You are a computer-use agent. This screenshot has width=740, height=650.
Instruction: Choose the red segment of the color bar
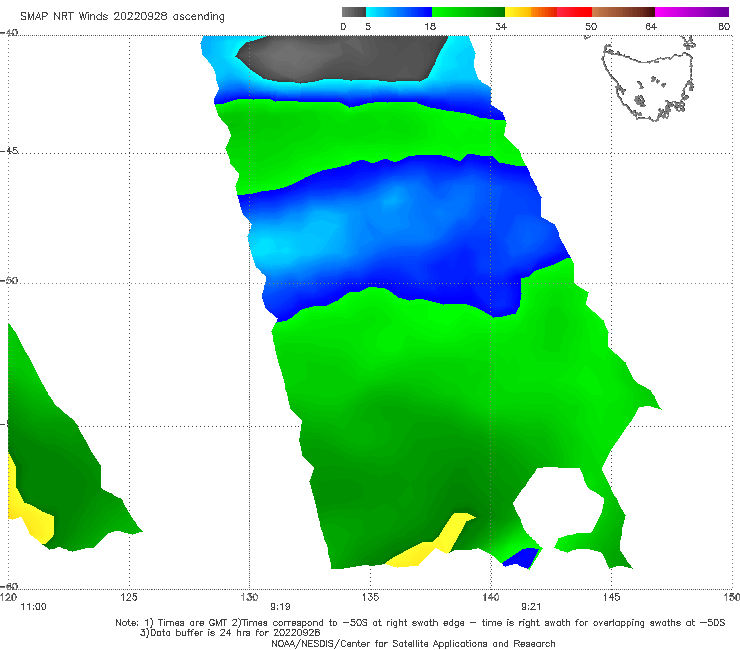coord(574,12)
